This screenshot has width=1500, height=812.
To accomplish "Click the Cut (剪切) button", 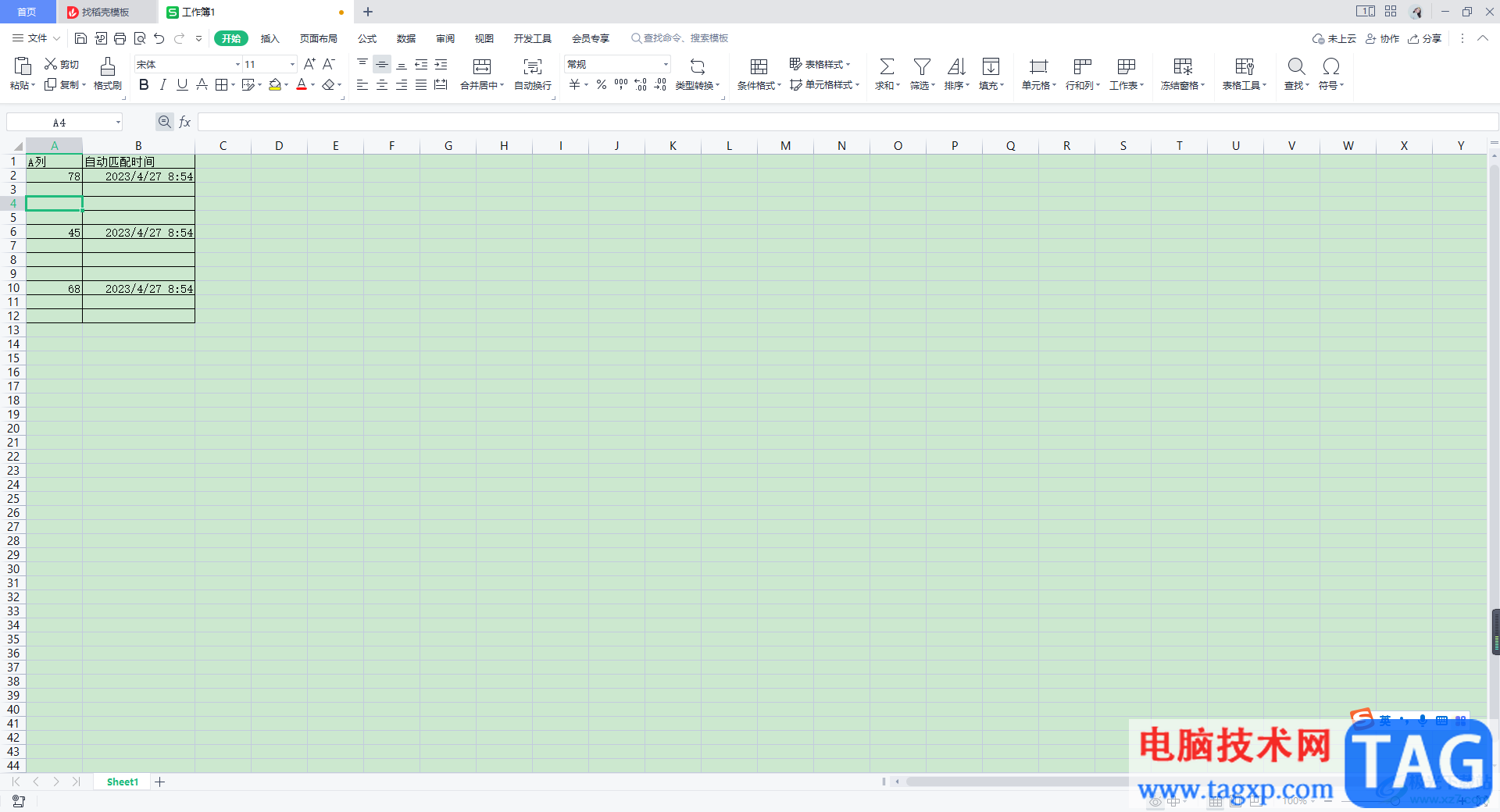I will 62,64.
